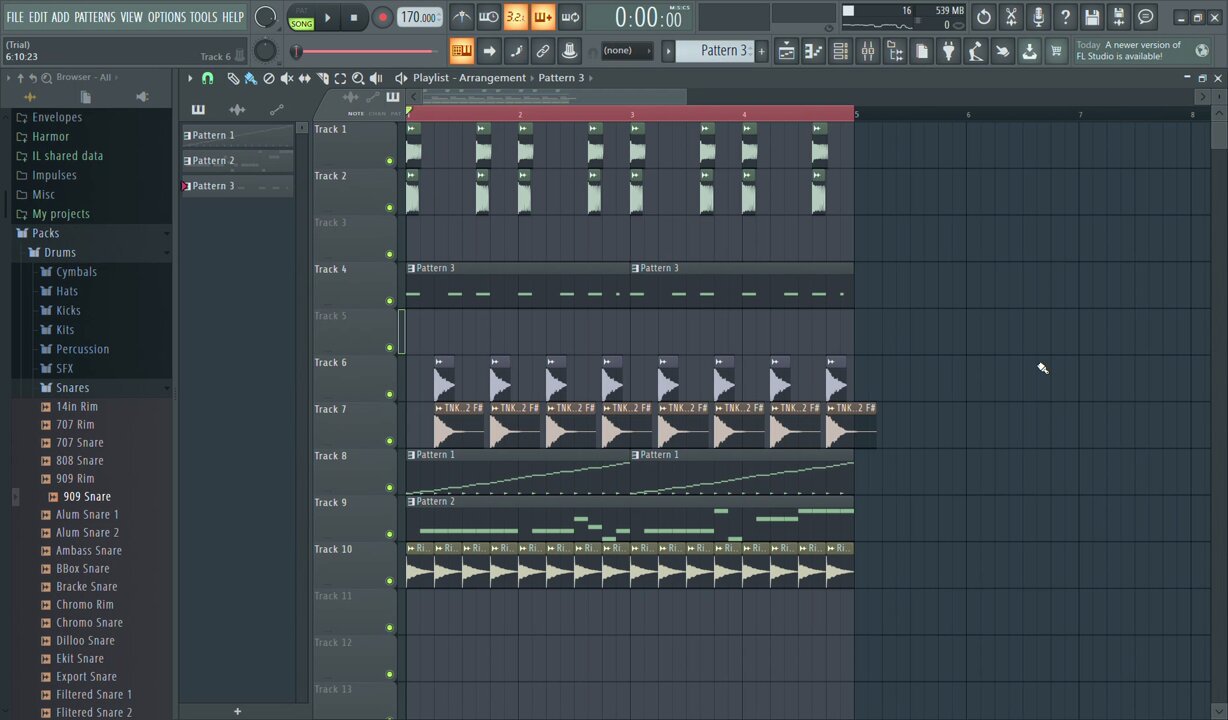Select the Zoom magnifier tool
The width and height of the screenshot is (1228, 720).
click(x=358, y=78)
